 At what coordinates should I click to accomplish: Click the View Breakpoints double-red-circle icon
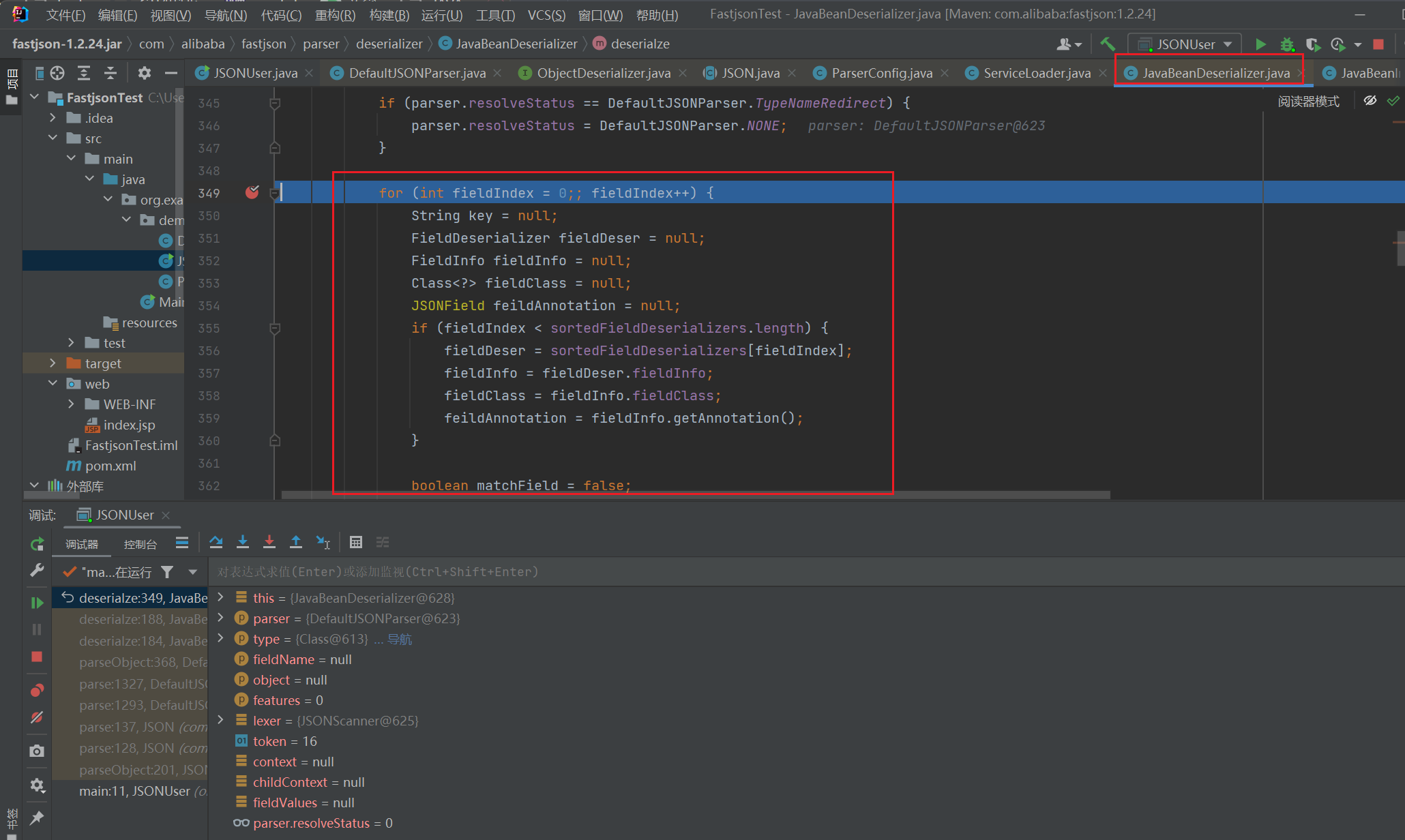[x=37, y=691]
